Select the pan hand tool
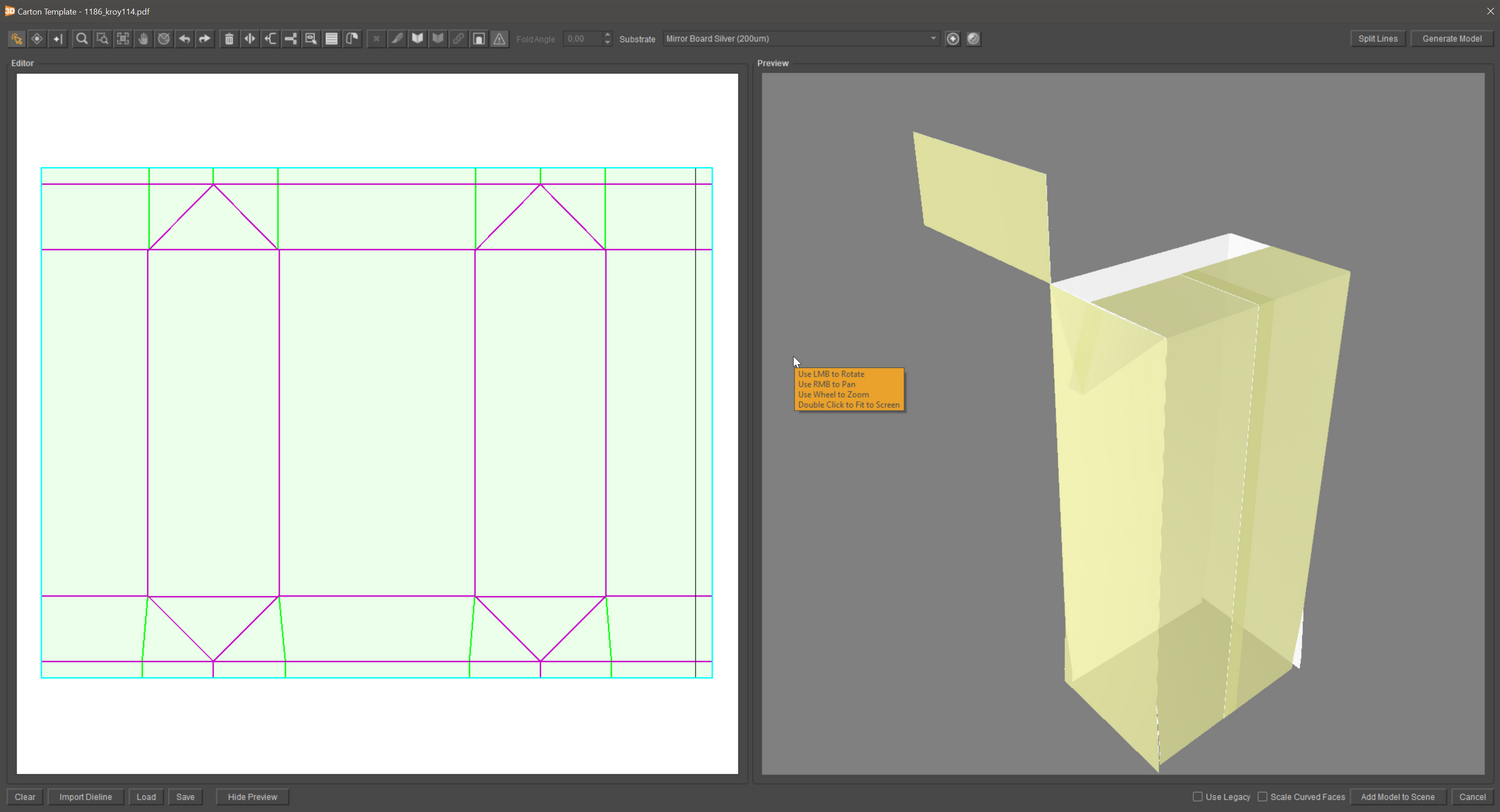 pyautogui.click(x=143, y=39)
